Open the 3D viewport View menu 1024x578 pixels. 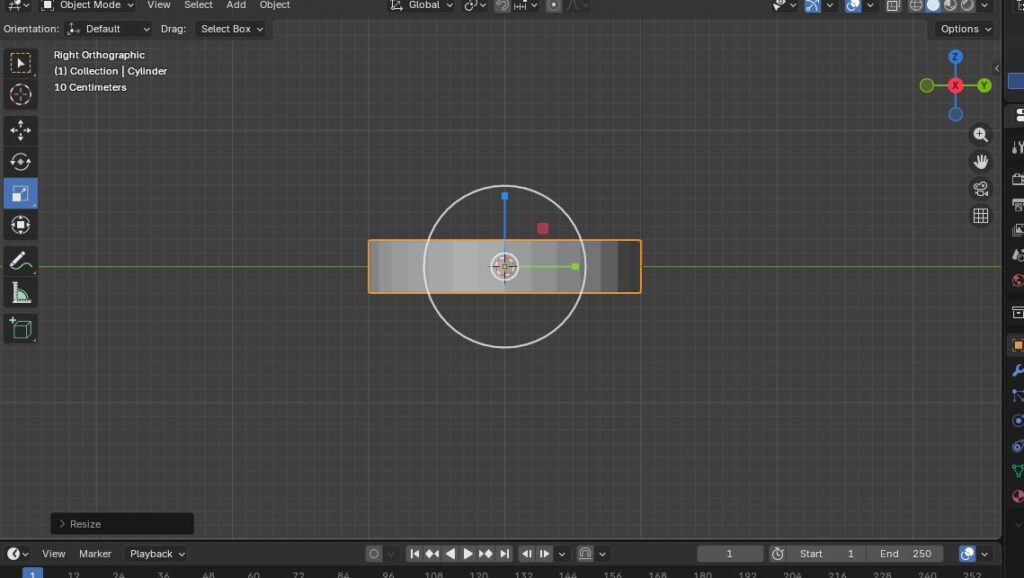click(x=159, y=5)
